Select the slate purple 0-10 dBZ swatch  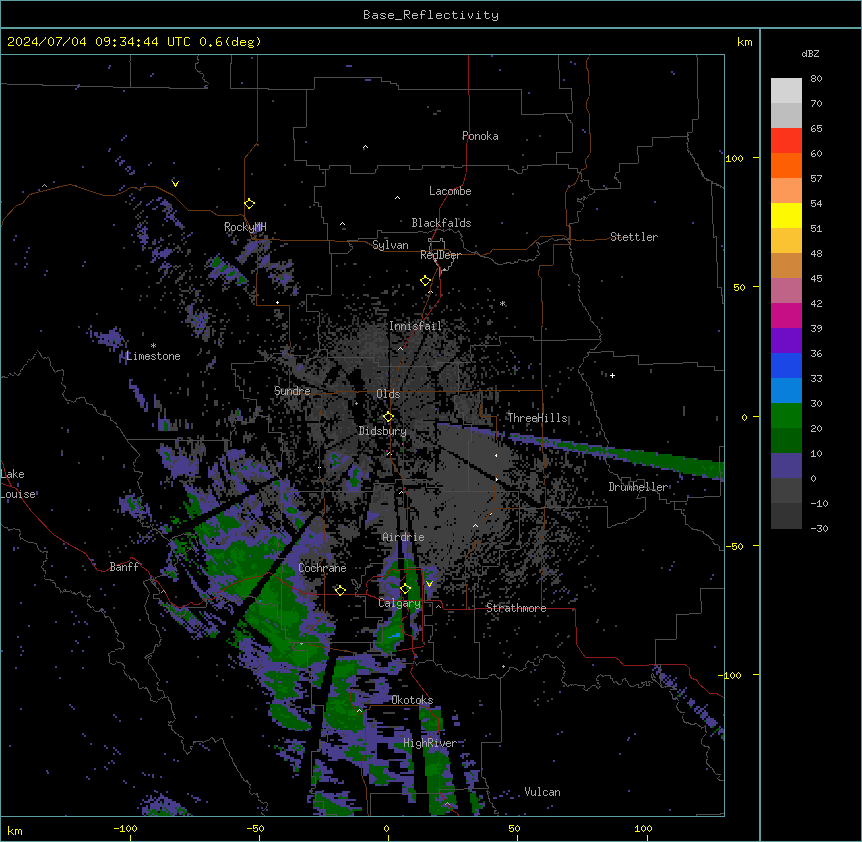pyautogui.click(x=786, y=466)
